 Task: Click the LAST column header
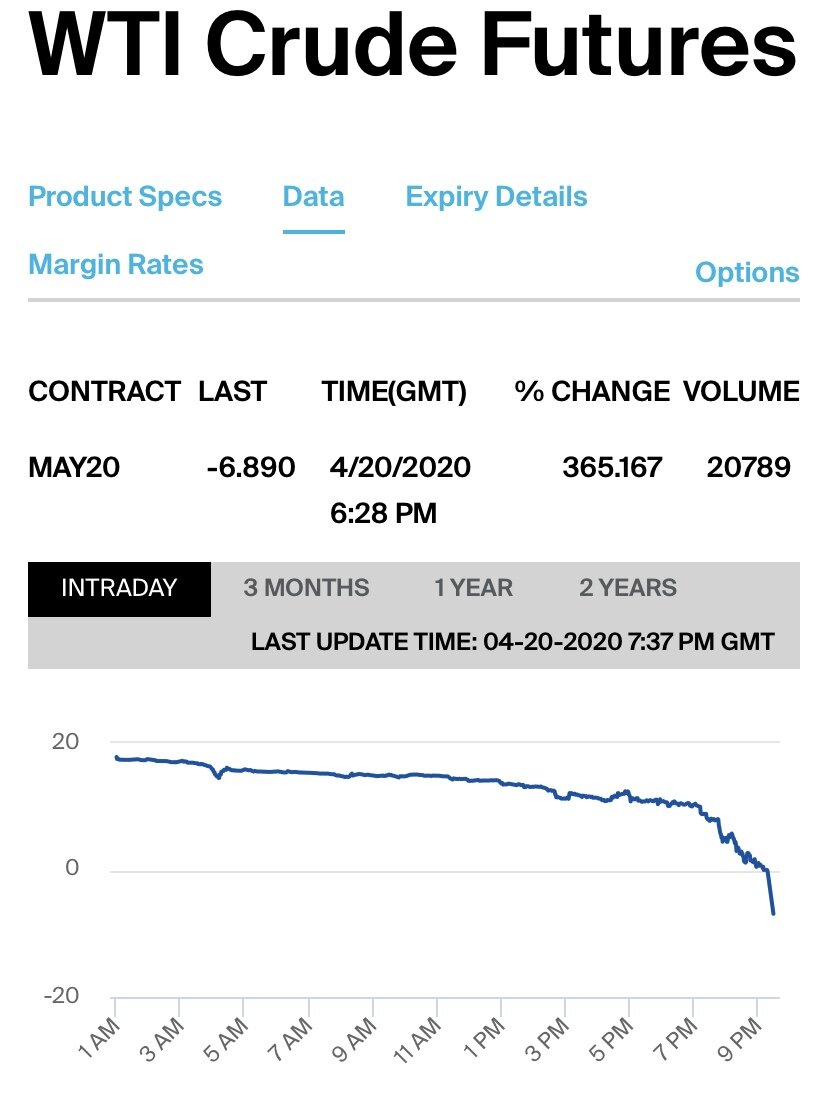point(232,391)
